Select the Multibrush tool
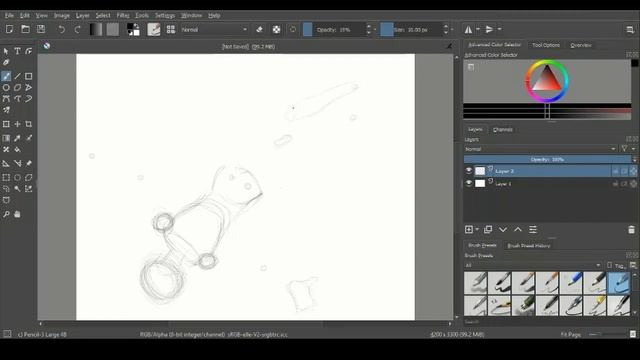Screen dimensions: 640x360 pos(6,110)
